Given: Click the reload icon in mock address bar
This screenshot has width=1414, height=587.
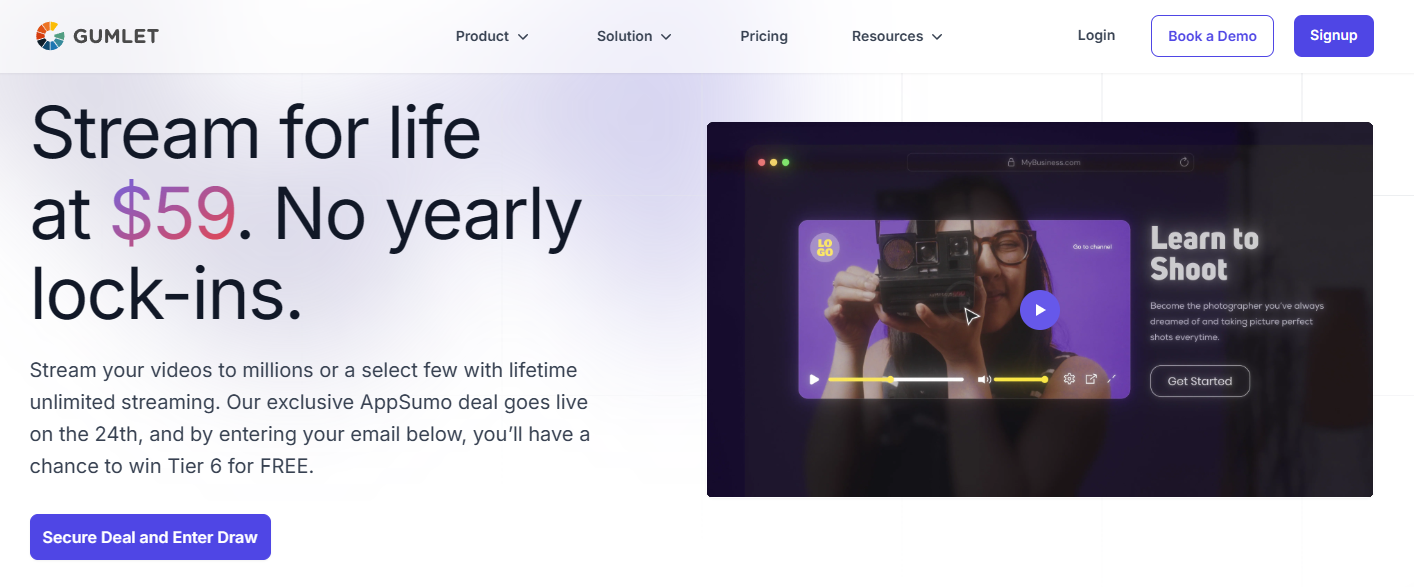Looking at the screenshot, I should click(1185, 162).
